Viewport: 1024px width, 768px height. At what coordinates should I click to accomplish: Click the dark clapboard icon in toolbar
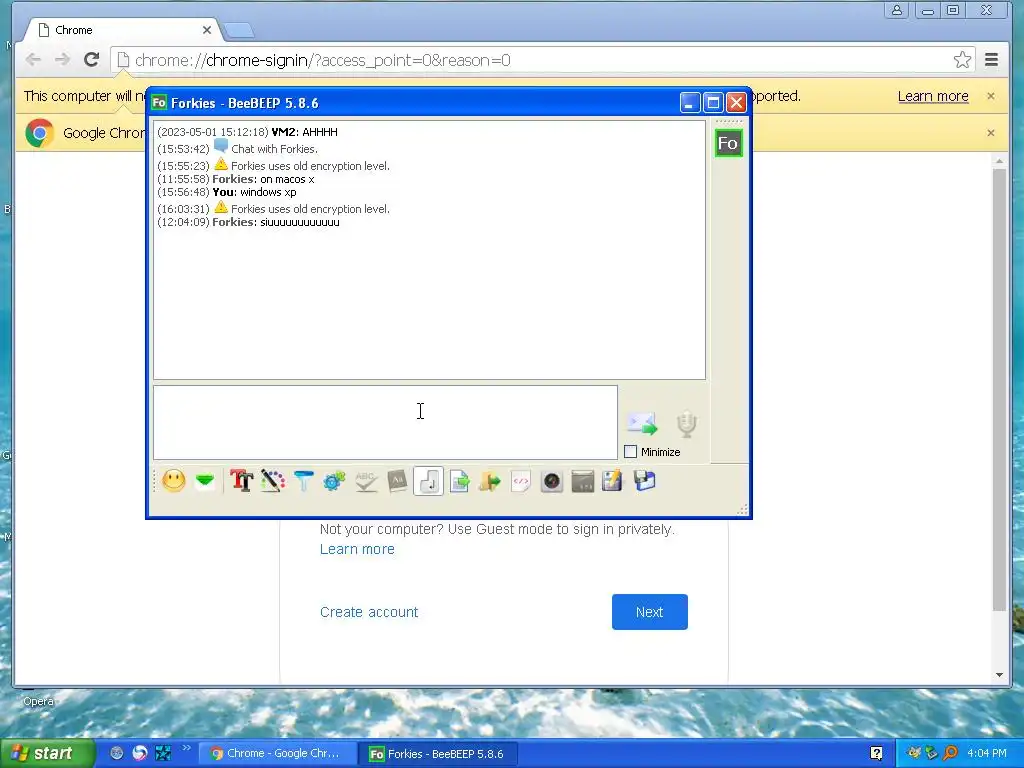click(x=583, y=482)
